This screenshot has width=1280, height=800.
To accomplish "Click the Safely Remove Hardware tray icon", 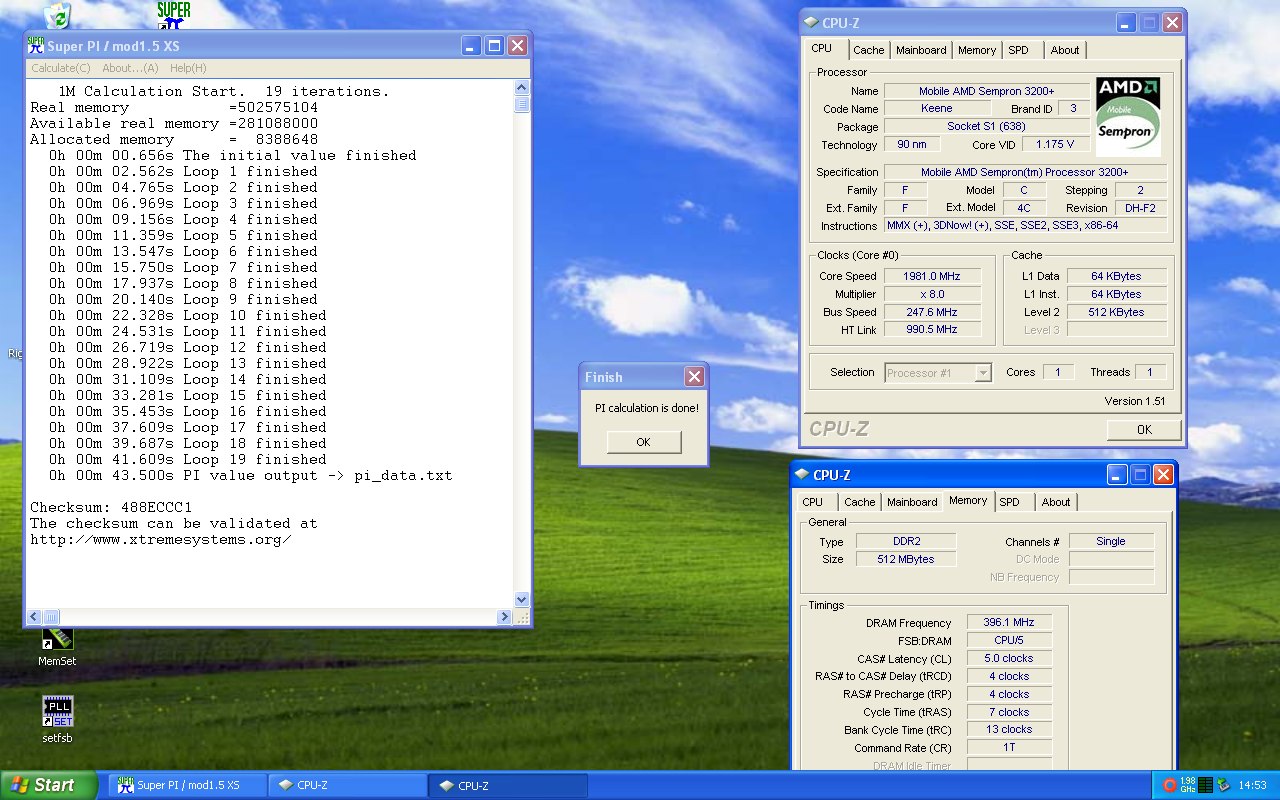I will pos(1222,785).
